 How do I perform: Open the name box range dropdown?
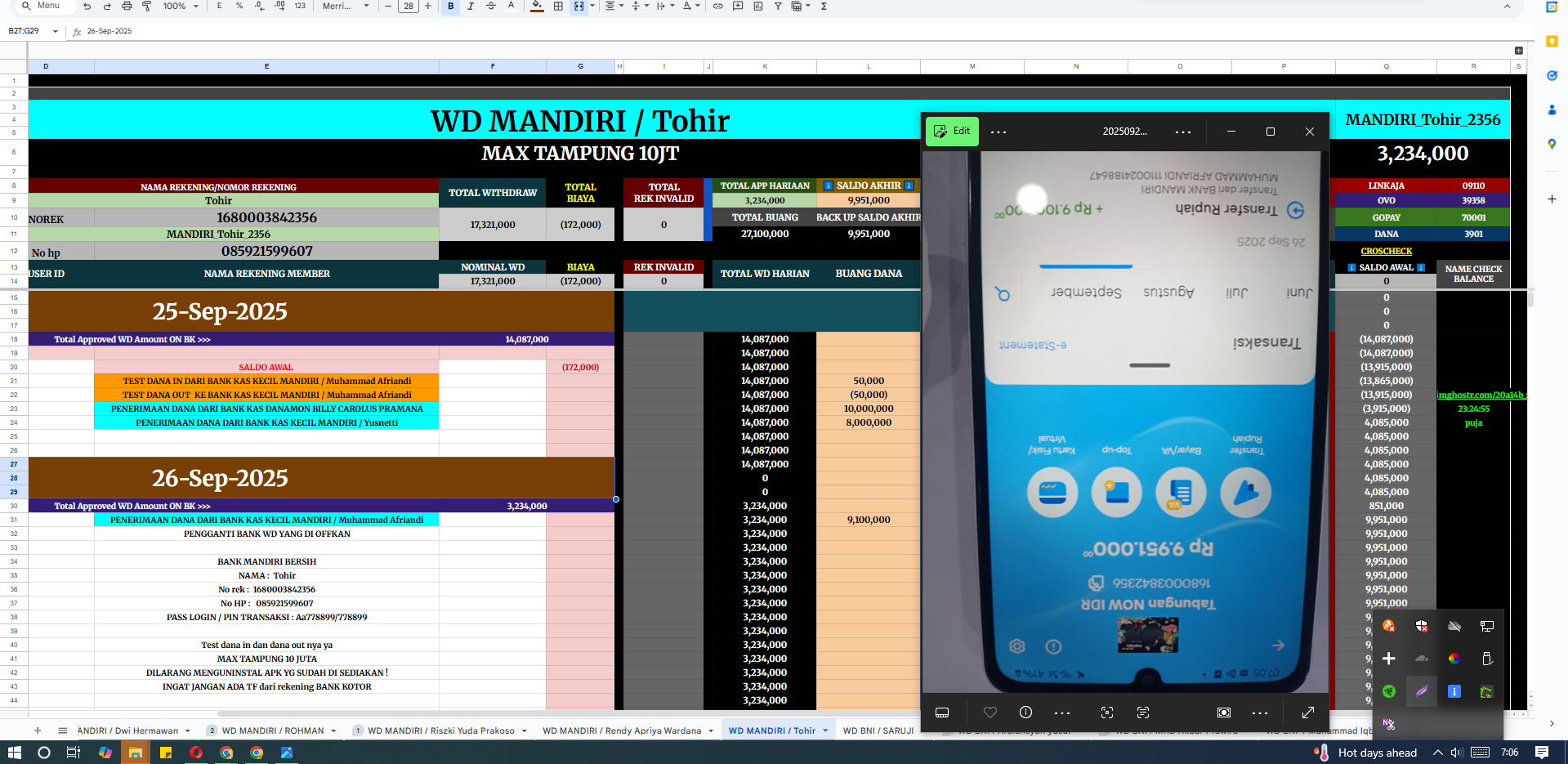tap(56, 31)
